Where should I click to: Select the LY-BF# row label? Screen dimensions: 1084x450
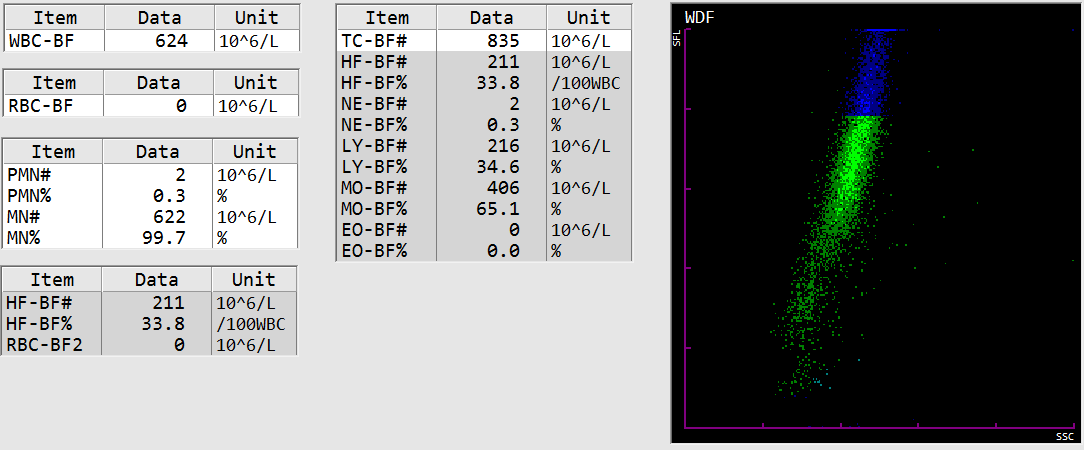click(373, 147)
